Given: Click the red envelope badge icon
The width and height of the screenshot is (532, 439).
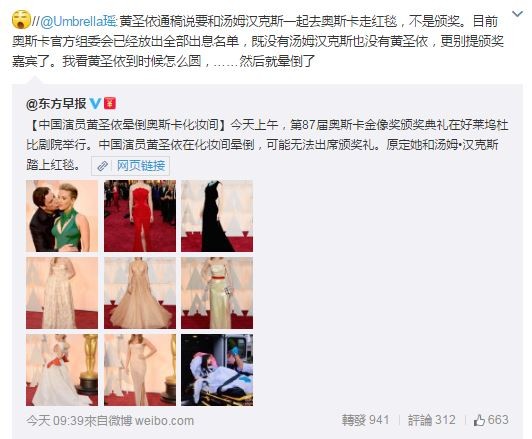Looking at the screenshot, I should click(110, 103).
